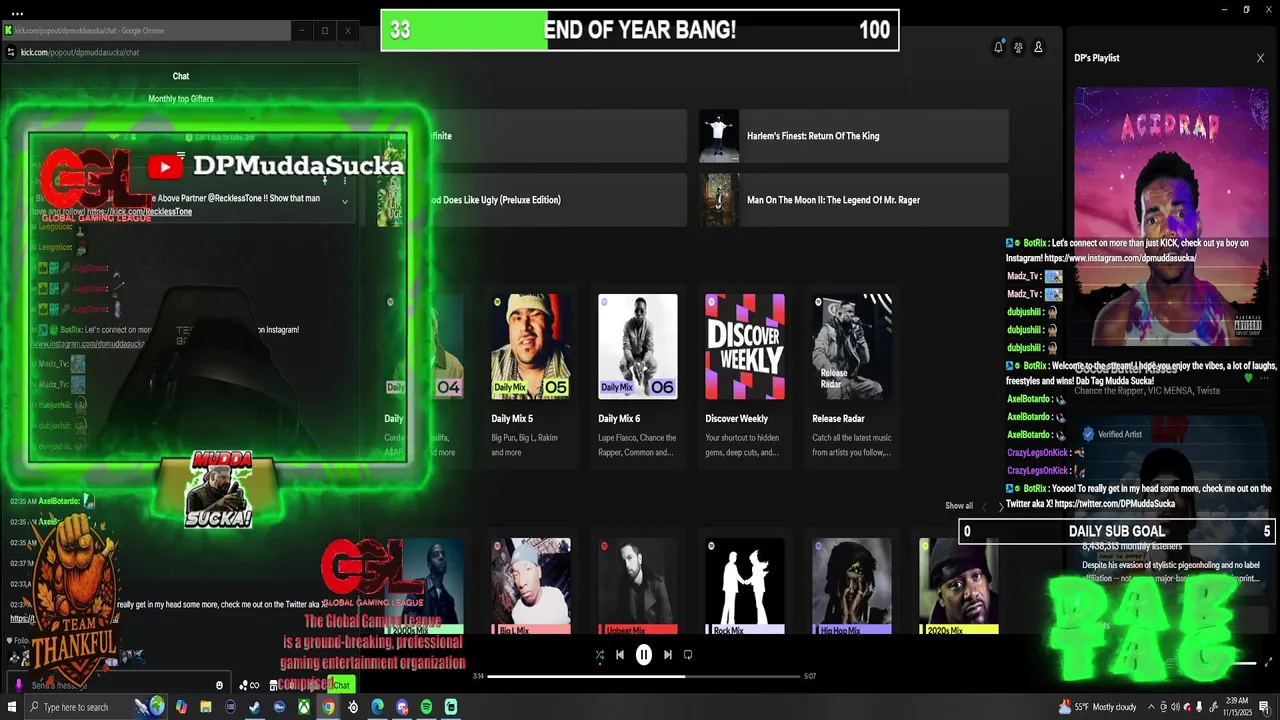The width and height of the screenshot is (1280, 720).
Task: Open God Does Like Ugly (Preluxe Edition)
Action: 532,200
